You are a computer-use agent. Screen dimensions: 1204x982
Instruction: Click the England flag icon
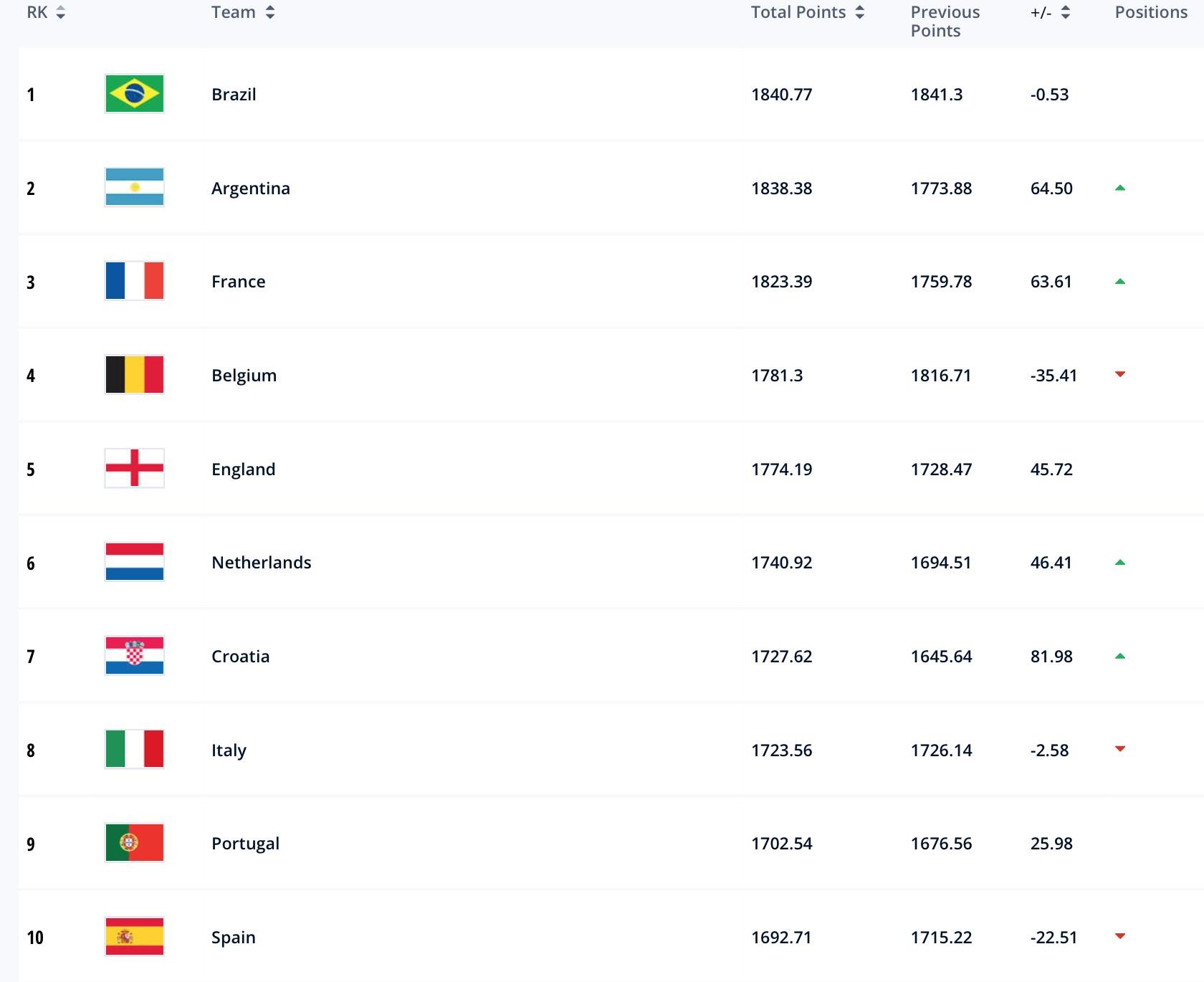(x=134, y=469)
